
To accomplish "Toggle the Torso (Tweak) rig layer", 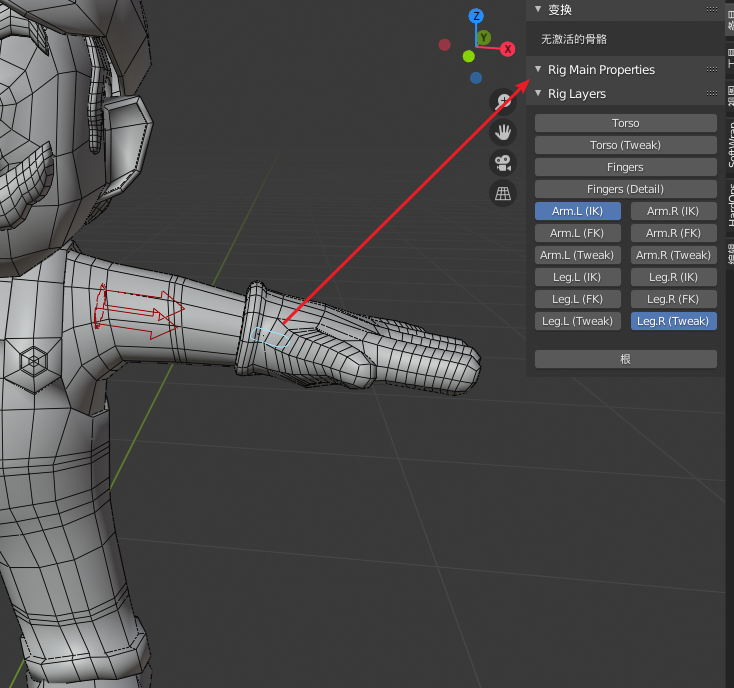I will point(625,145).
